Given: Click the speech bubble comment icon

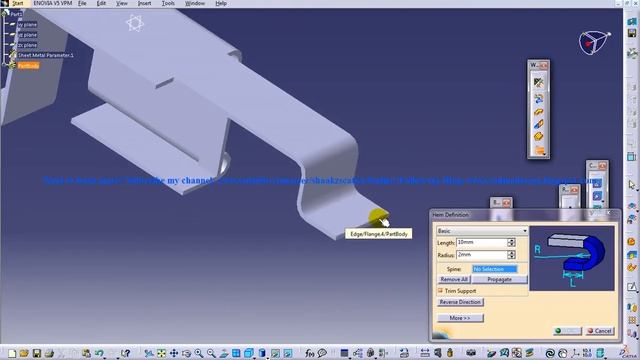Looking at the screenshot, I should (x=322, y=353).
